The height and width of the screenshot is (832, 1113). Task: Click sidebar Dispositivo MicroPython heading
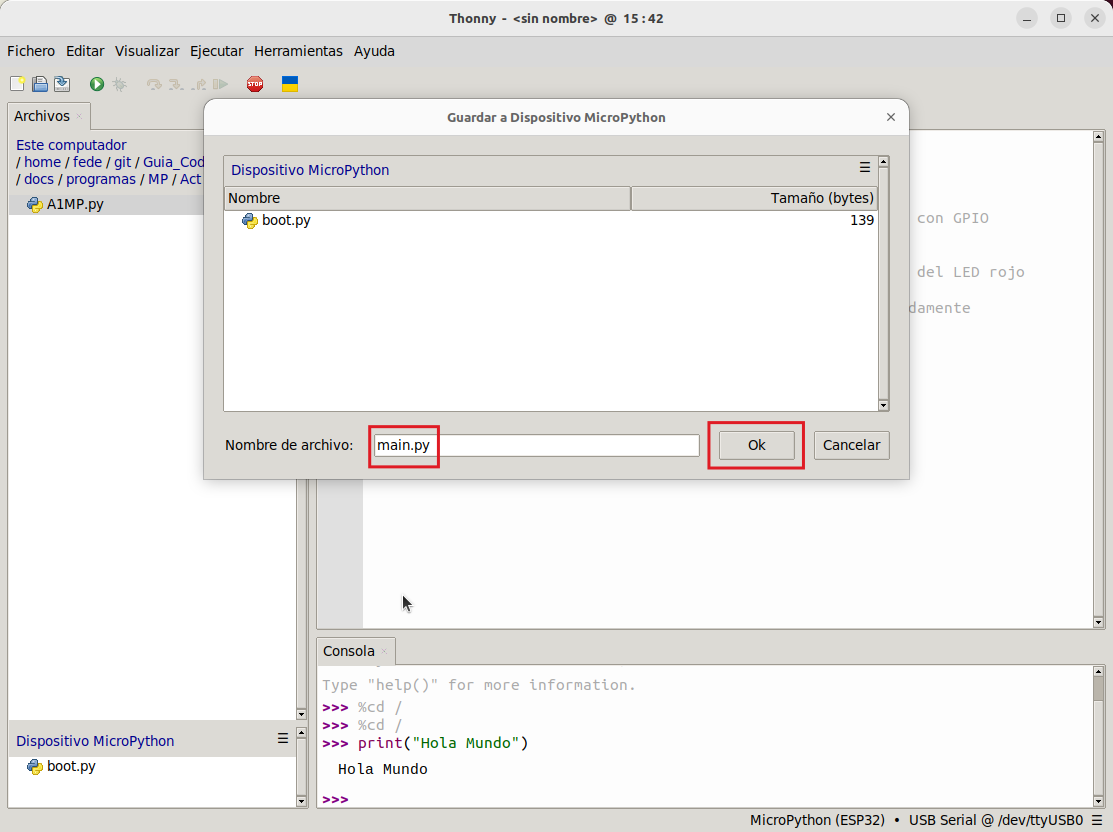95,740
